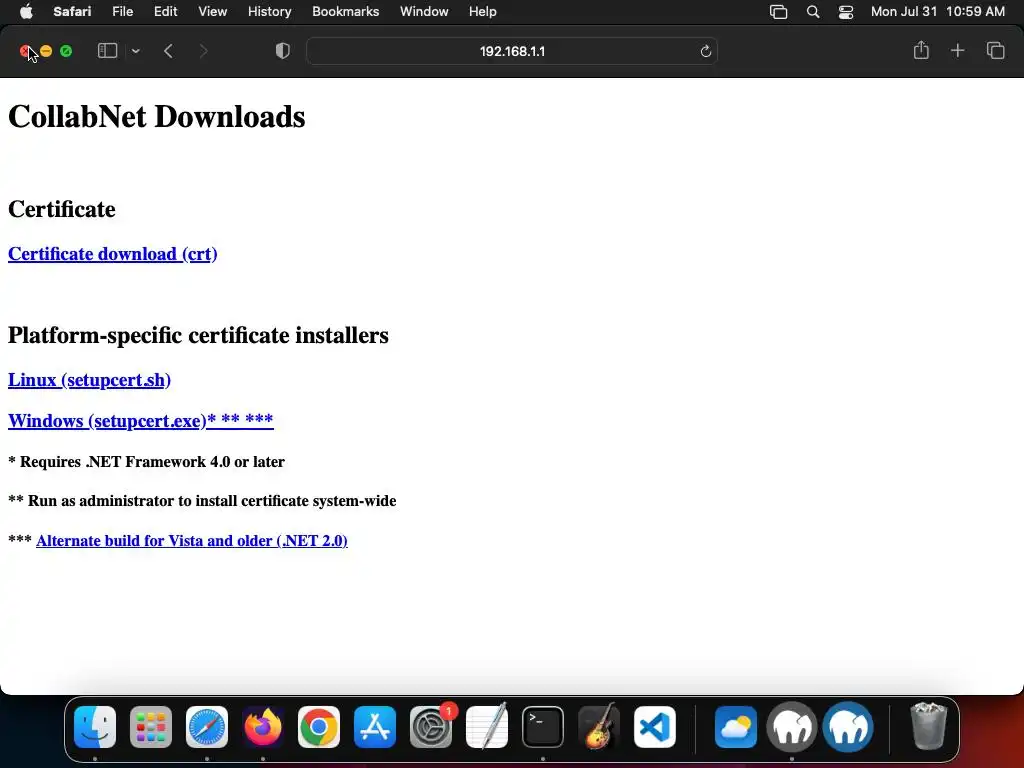1024x768 pixels.
Task: Click the Run as administrator note
Action: click(202, 501)
